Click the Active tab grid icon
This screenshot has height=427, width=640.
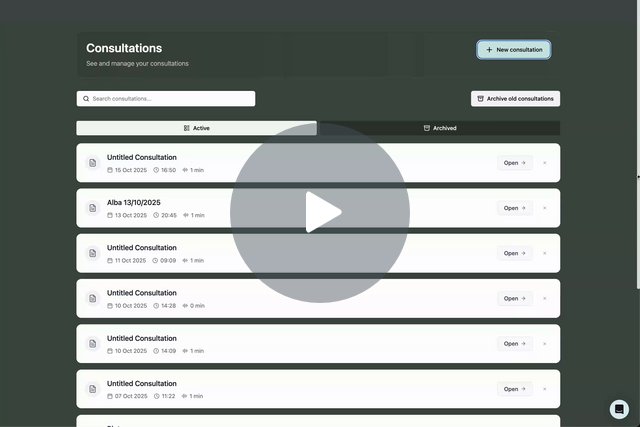(x=187, y=128)
